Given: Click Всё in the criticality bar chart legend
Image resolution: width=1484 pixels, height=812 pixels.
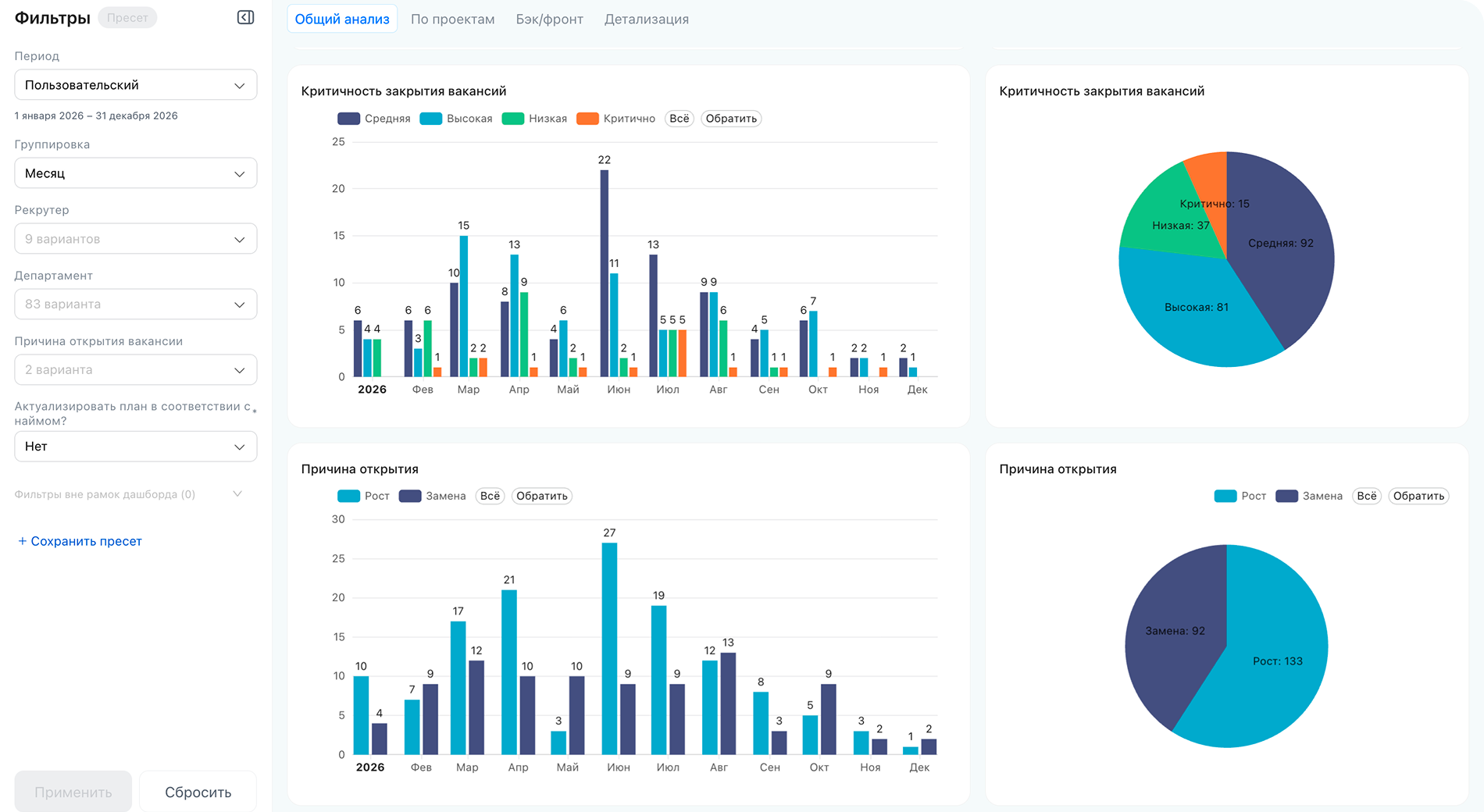Looking at the screenshot, I should click(680, 119).
